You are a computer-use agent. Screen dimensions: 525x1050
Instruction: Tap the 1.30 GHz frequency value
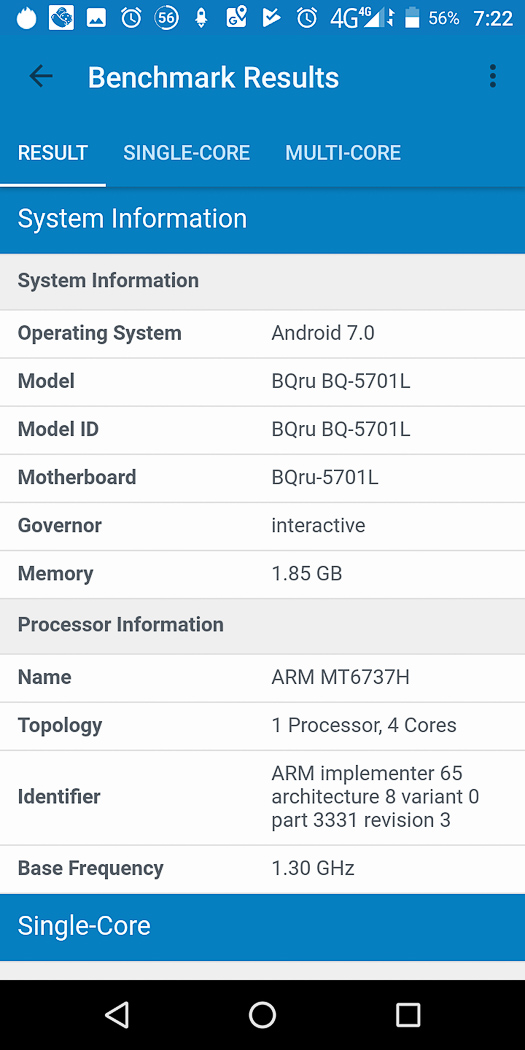tap(313, 869)
